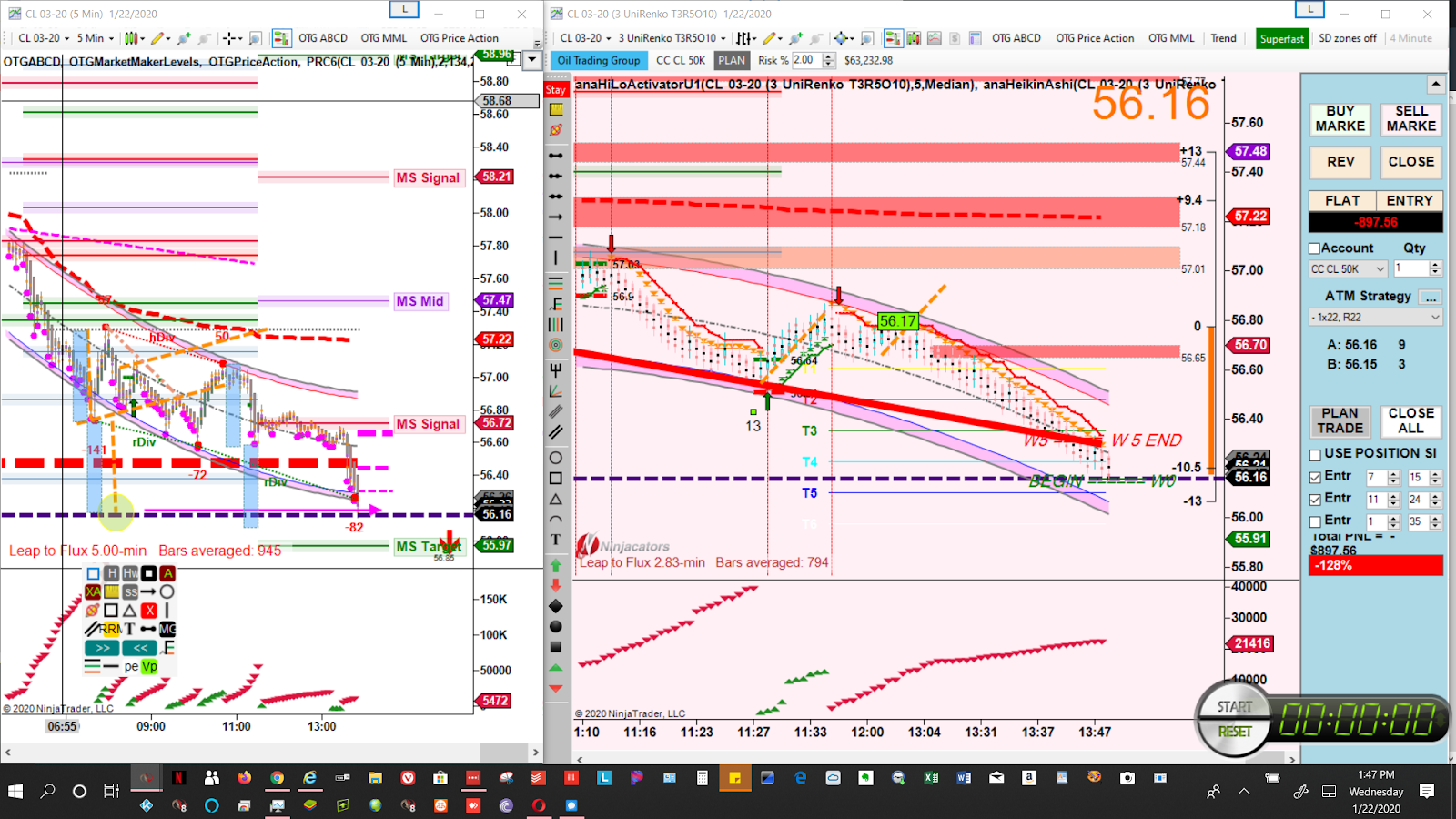Select the rectangle drawing tool in vertical toolbar
Screen dimensions: 1456x819
[556, 479]
